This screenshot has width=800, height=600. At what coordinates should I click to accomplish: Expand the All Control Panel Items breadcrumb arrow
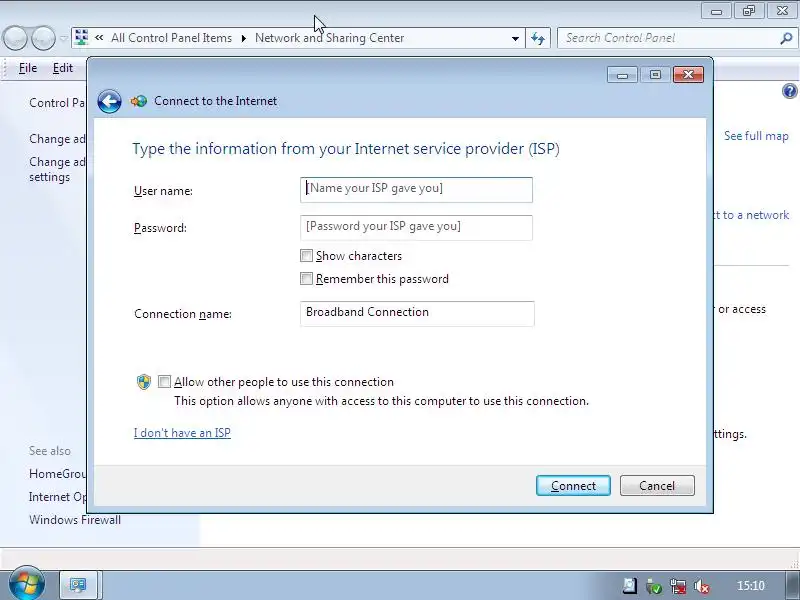click(243, 38)
